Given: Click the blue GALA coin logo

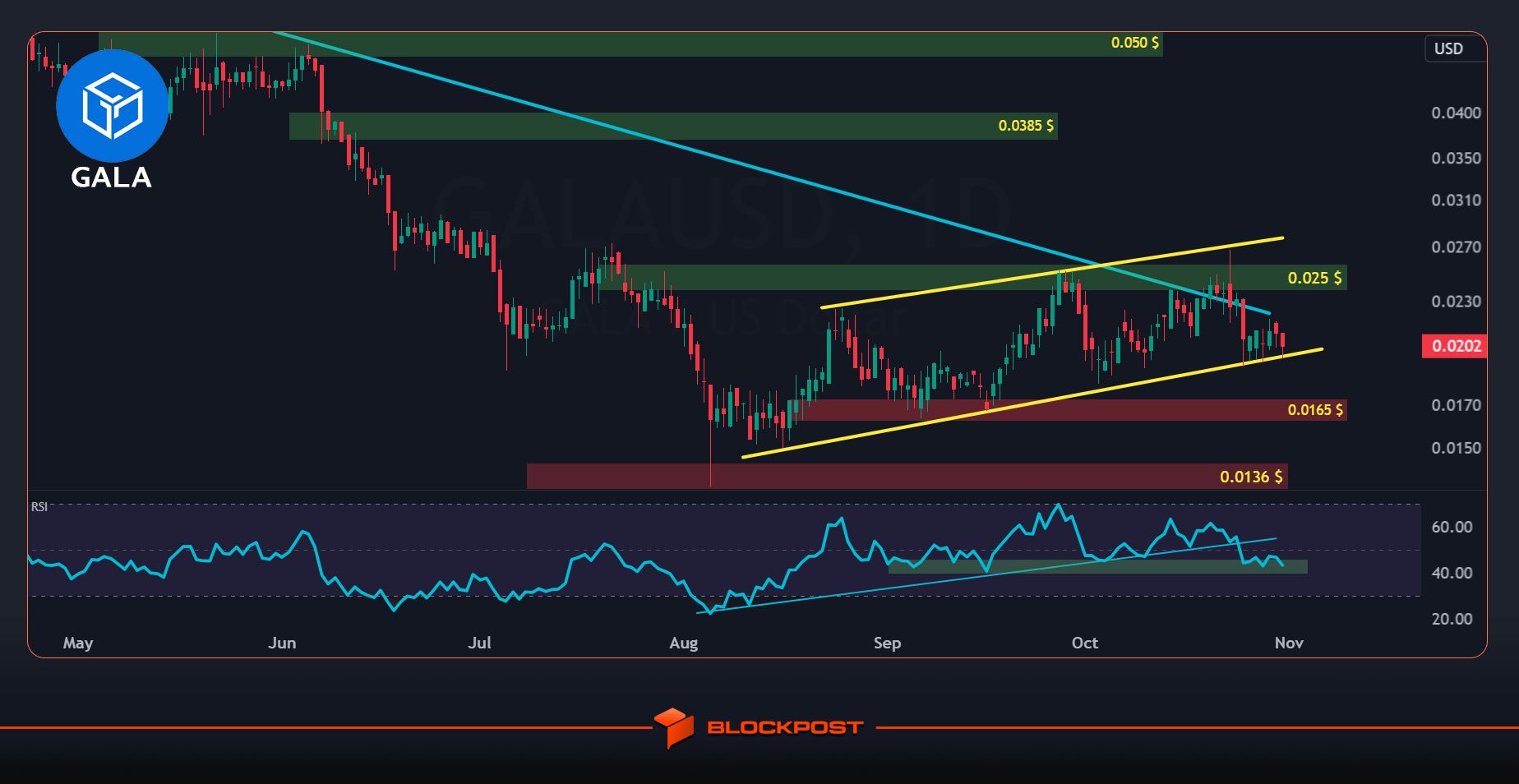Looking at the screenshot, I should tap(113, 105).
